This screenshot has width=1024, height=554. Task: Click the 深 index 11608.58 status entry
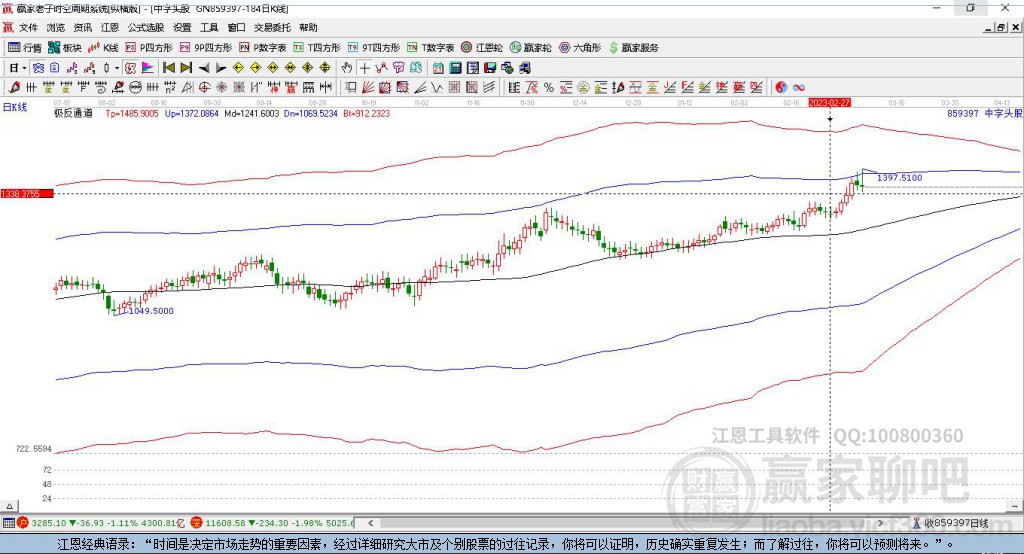(x=272, y=523)
